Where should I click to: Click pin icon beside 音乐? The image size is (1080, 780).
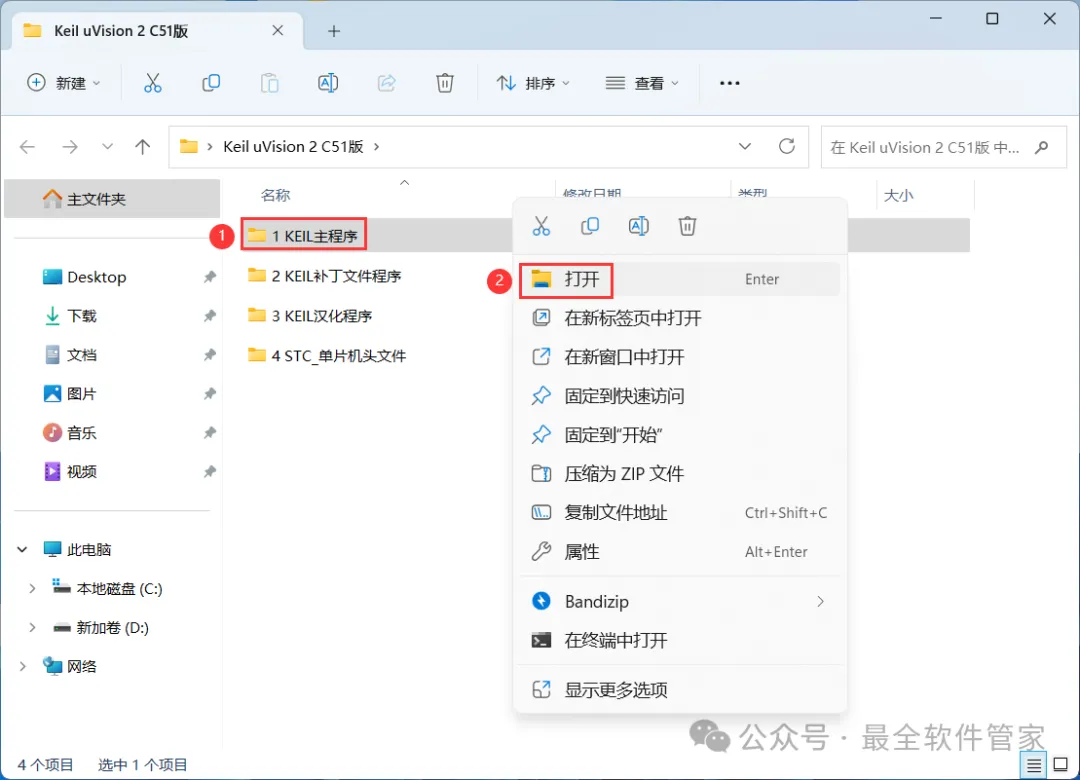(209, 433)
